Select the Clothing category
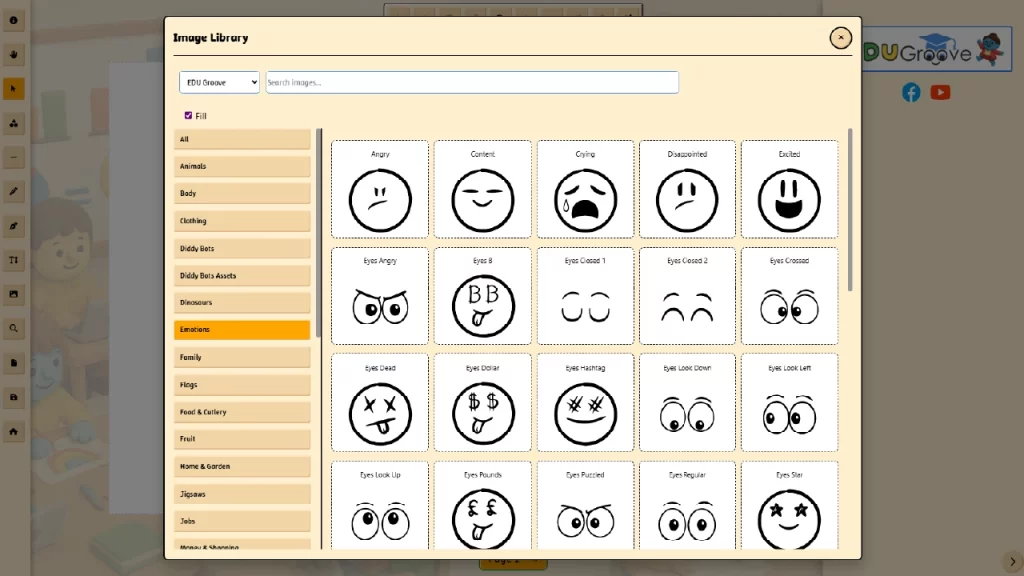The width and height of the screenshot is (1024, 576). [x=242, y=221]
